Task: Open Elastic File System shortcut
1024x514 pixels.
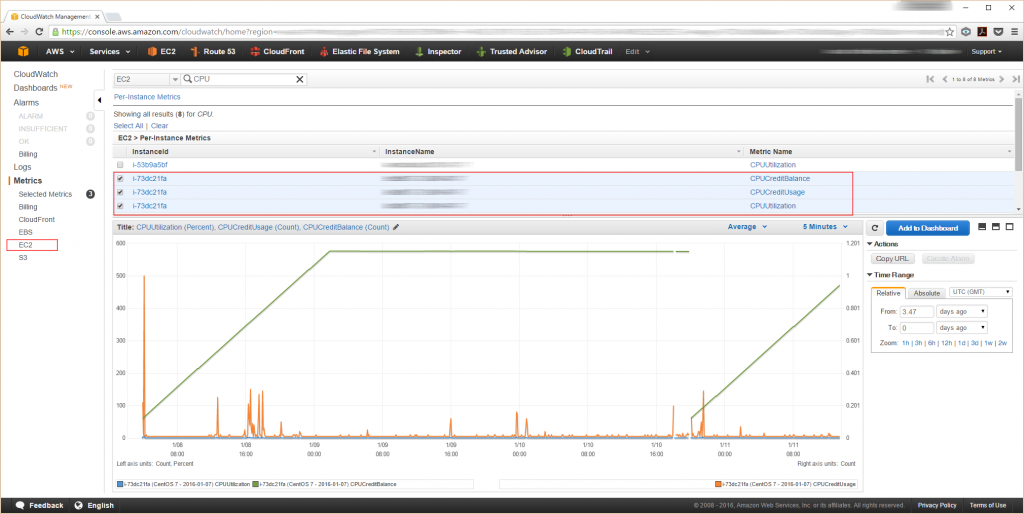Action: coord(359,52)
